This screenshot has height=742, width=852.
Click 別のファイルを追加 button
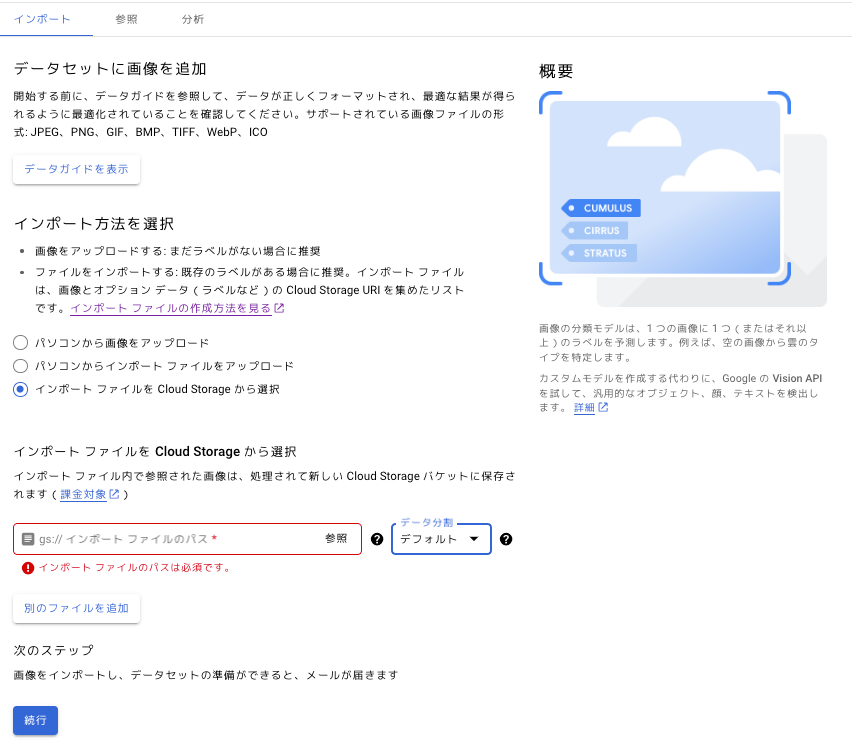(76, 608)
